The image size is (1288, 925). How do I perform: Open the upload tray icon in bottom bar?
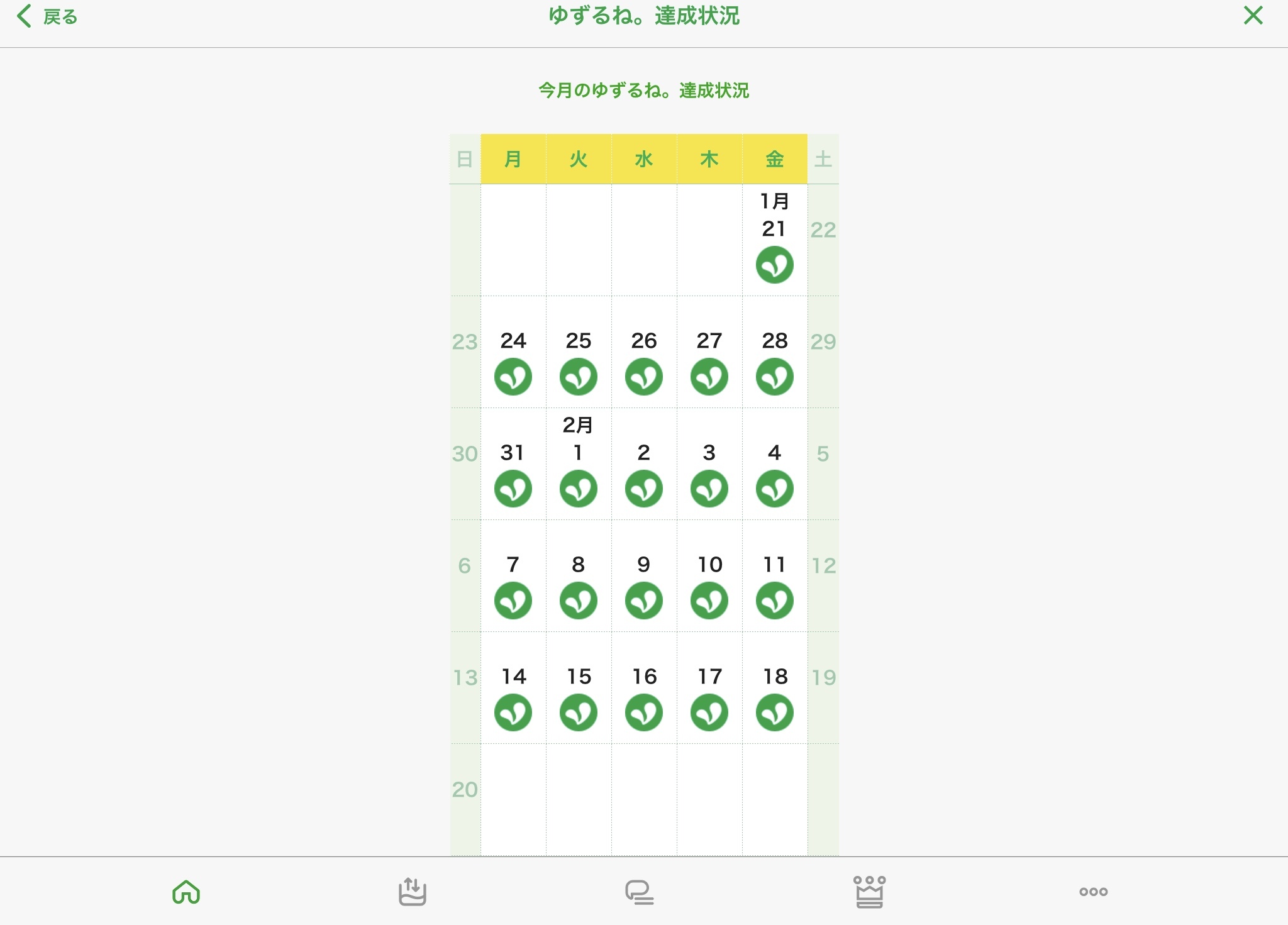click(413, 892)
